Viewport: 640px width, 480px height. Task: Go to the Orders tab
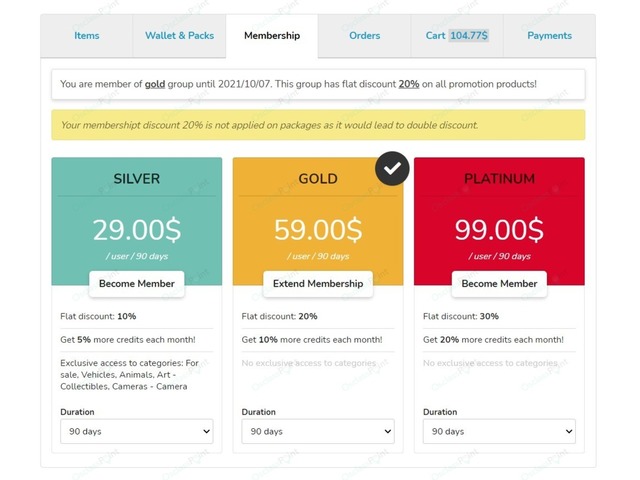click(x=364, y=36)
